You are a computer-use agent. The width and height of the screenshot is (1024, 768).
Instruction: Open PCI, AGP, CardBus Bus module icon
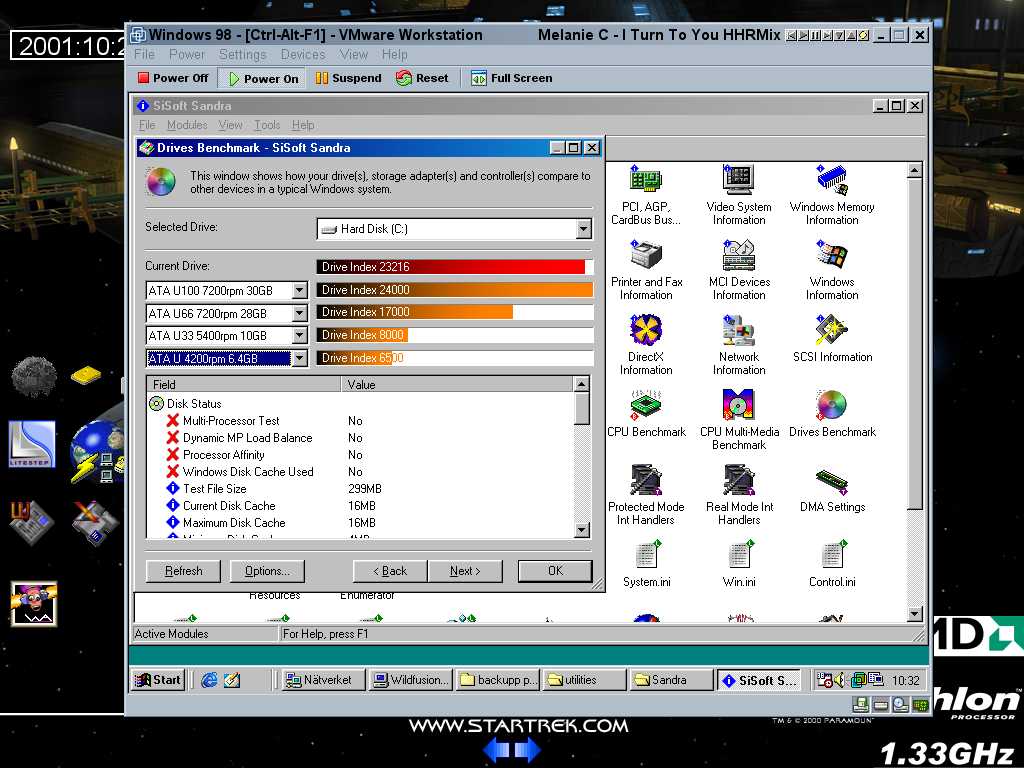tap(646, 179)
